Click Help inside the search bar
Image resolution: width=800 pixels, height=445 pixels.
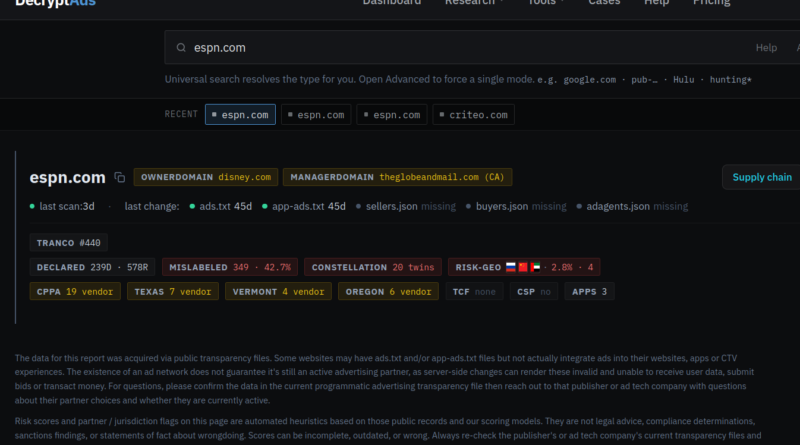766,47
